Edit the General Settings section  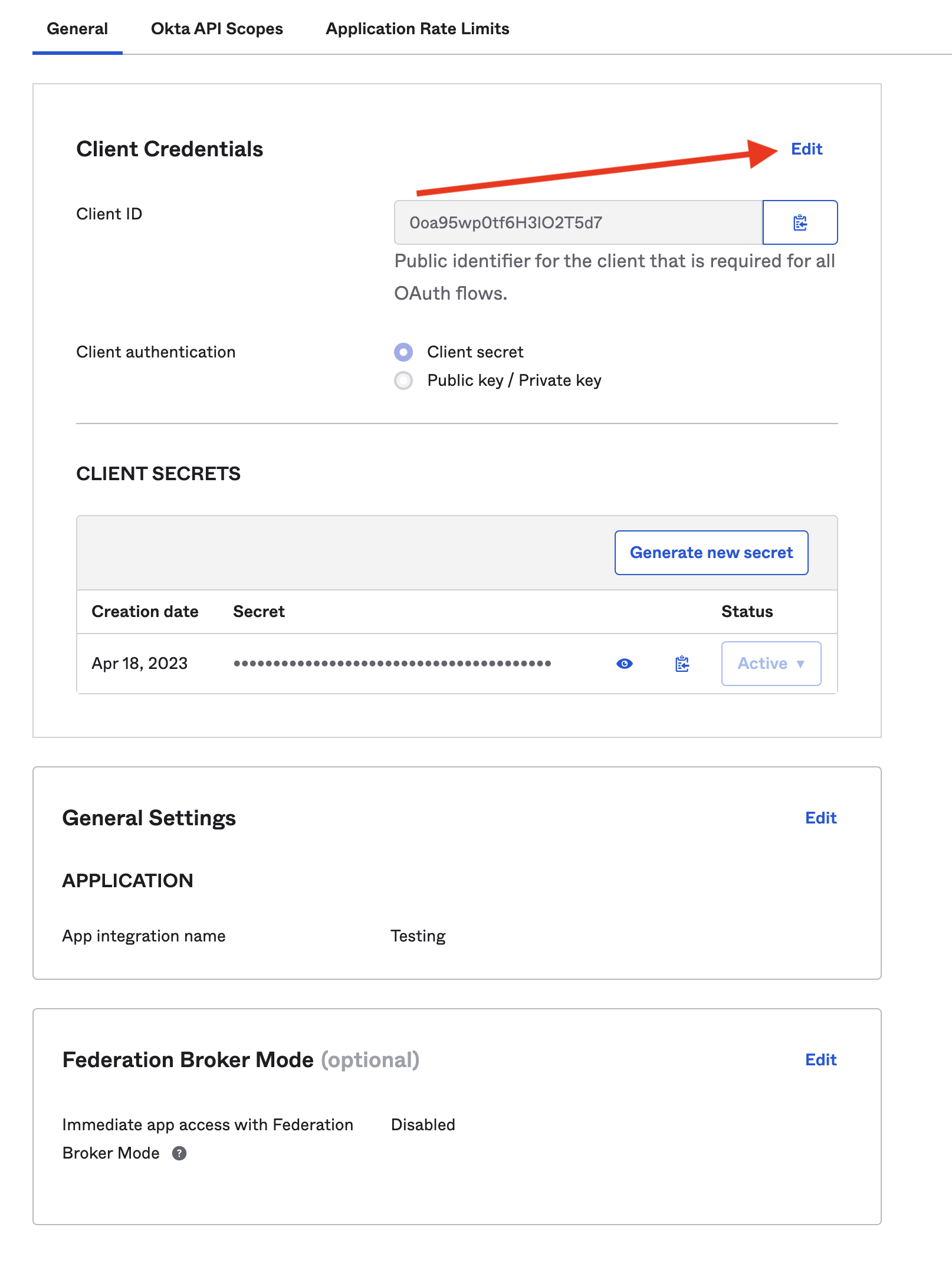click(820, 818)
